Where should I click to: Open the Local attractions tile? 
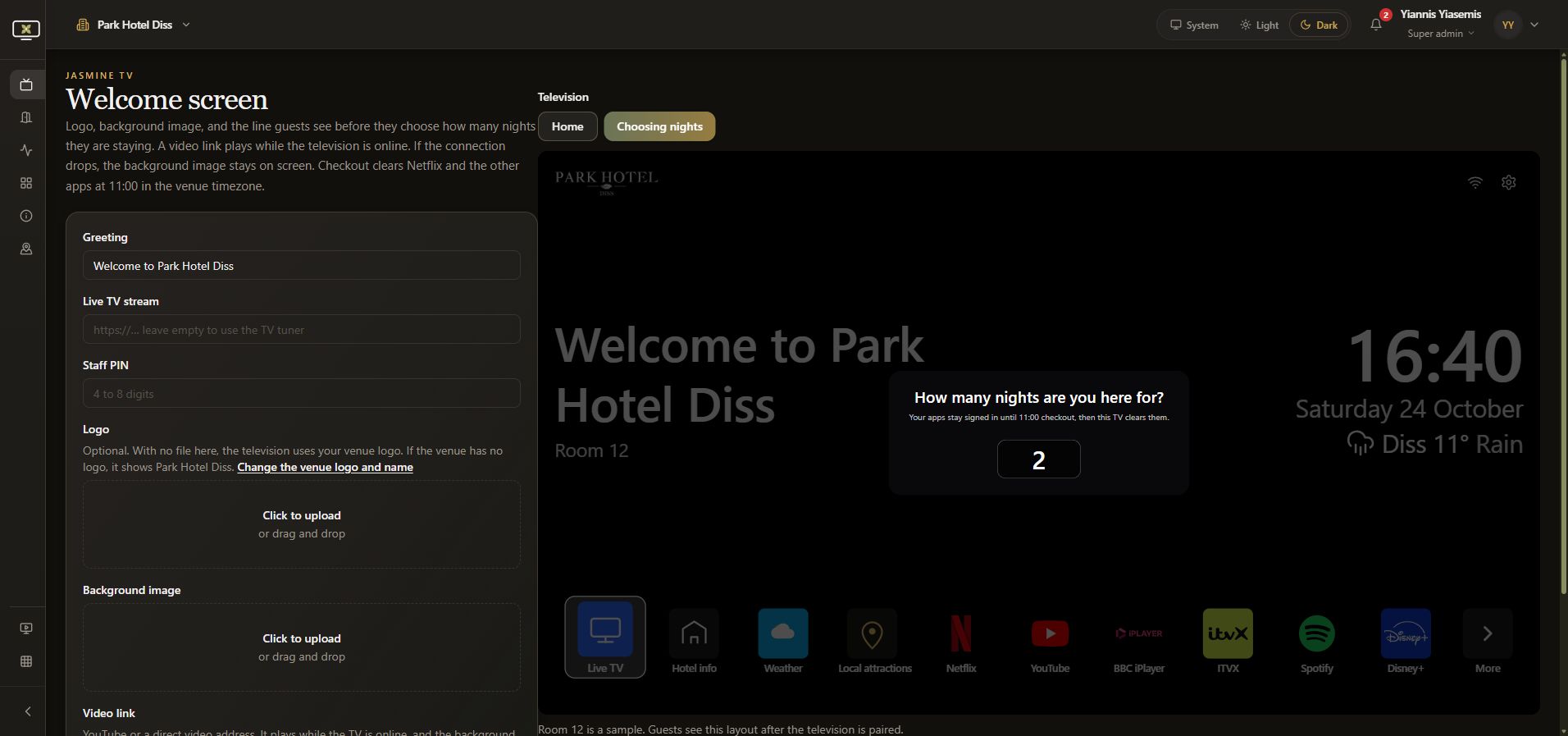874,641
